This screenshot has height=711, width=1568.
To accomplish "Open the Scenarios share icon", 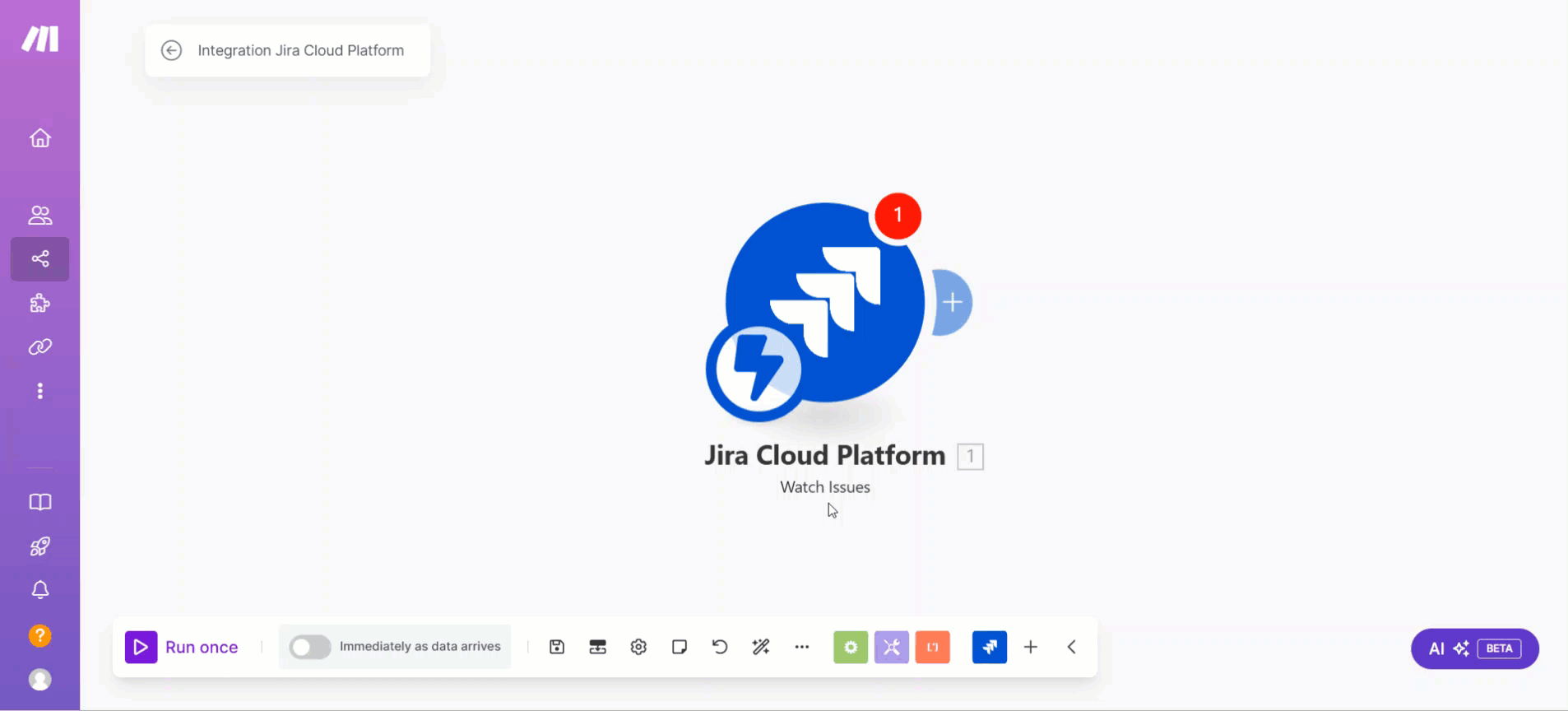I will 40,259.
